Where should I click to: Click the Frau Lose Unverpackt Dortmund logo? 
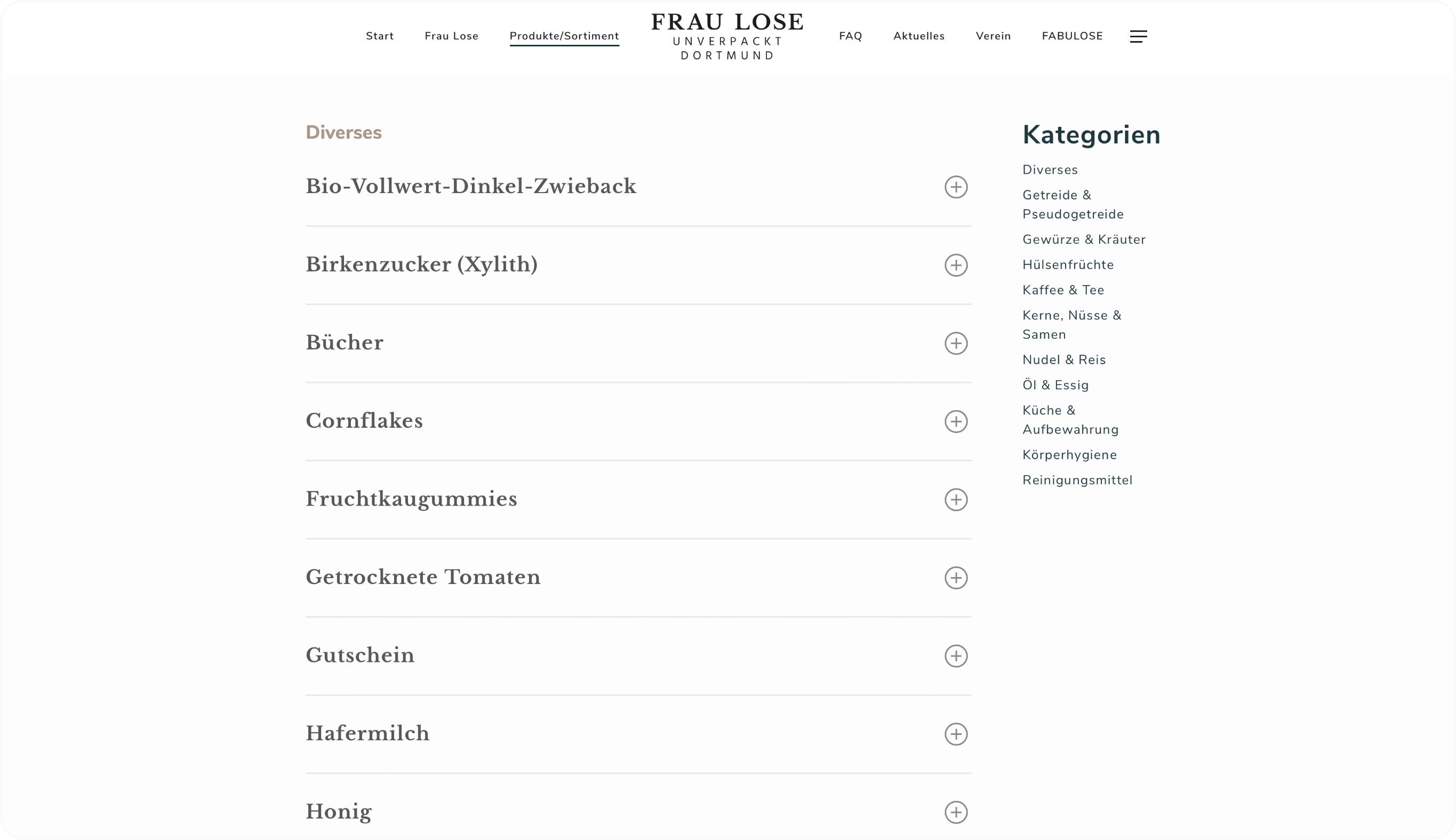pyautogui.click(x=727, y=37)
